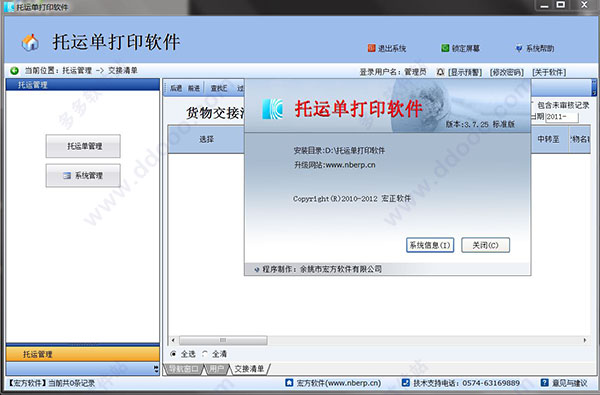
Task: Click the [显示预警] link
Action: click(x=465, y=72)
